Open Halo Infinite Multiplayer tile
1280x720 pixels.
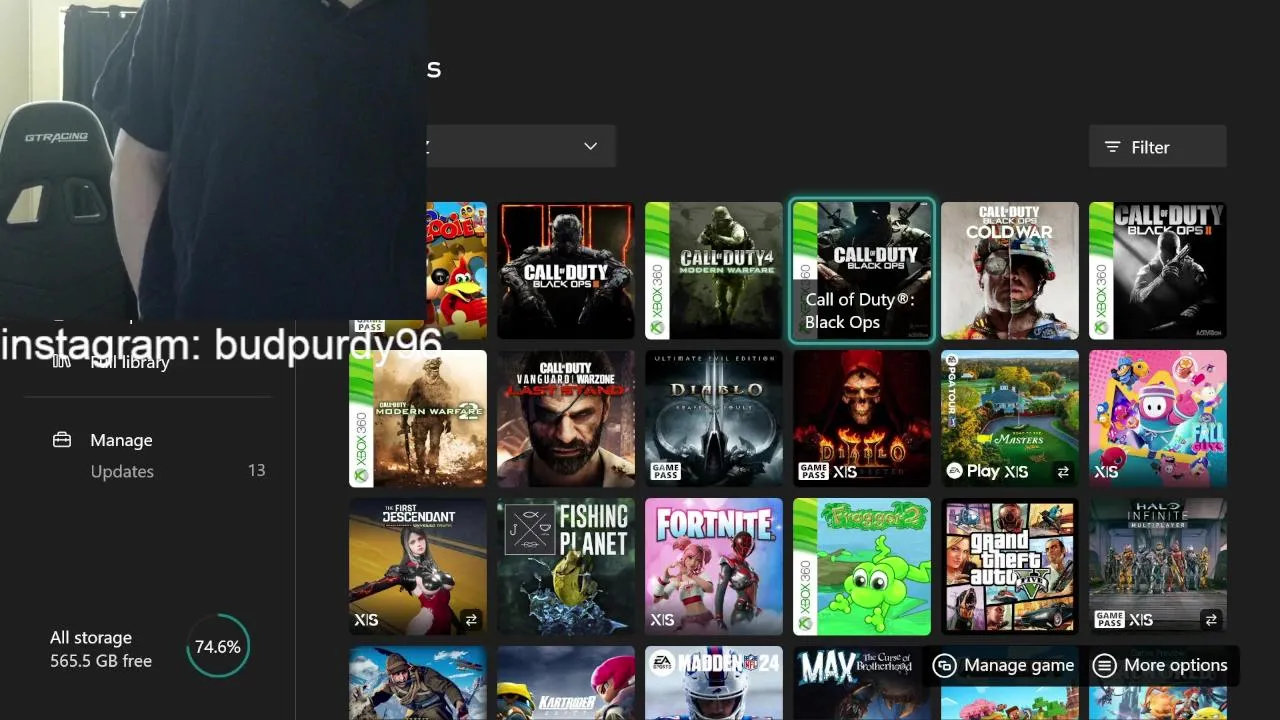click(1158, 566)
